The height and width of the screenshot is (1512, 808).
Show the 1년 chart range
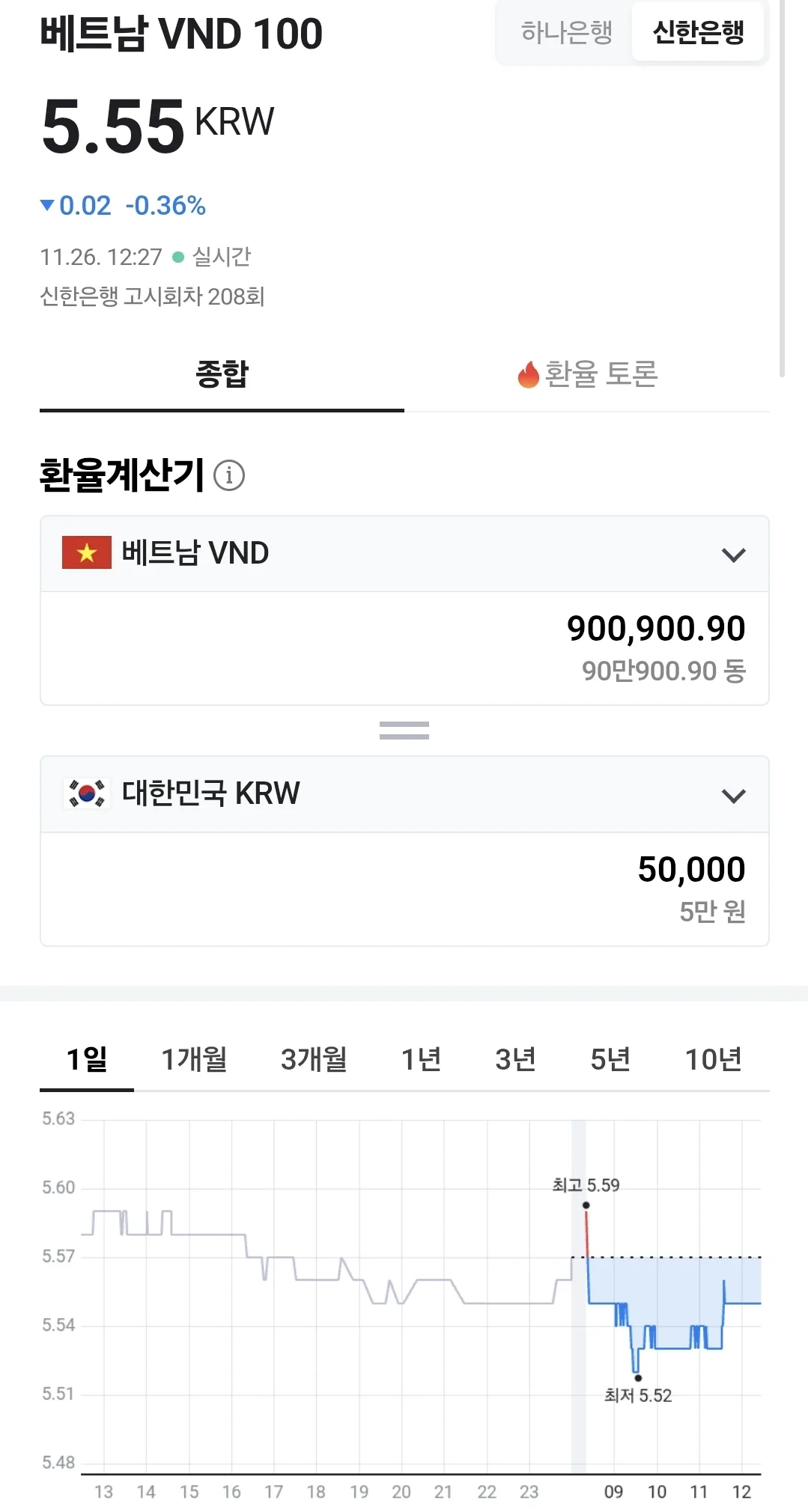tap(421, 1059)
